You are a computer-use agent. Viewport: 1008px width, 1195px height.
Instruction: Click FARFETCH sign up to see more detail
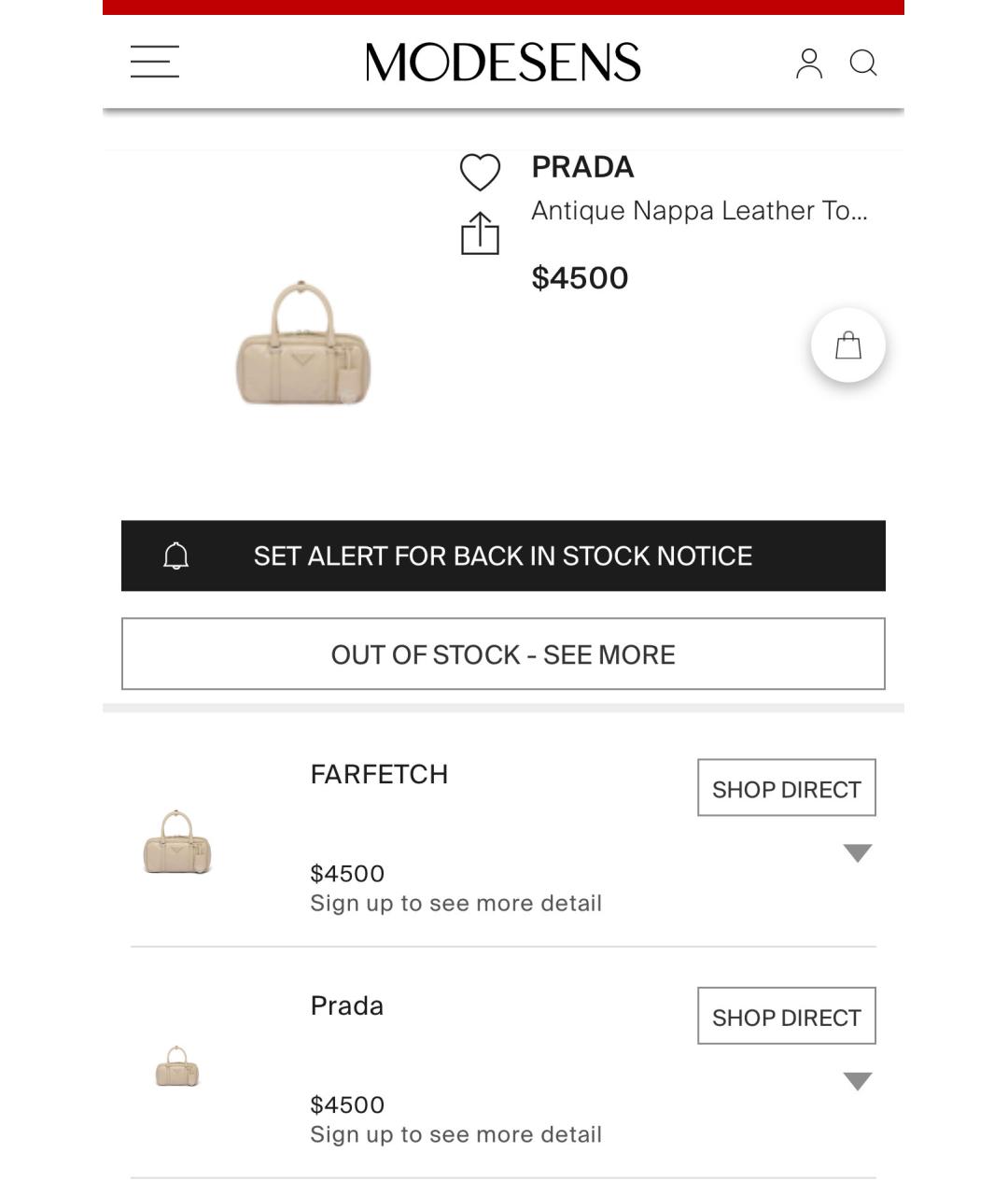(x=455, y=904)
